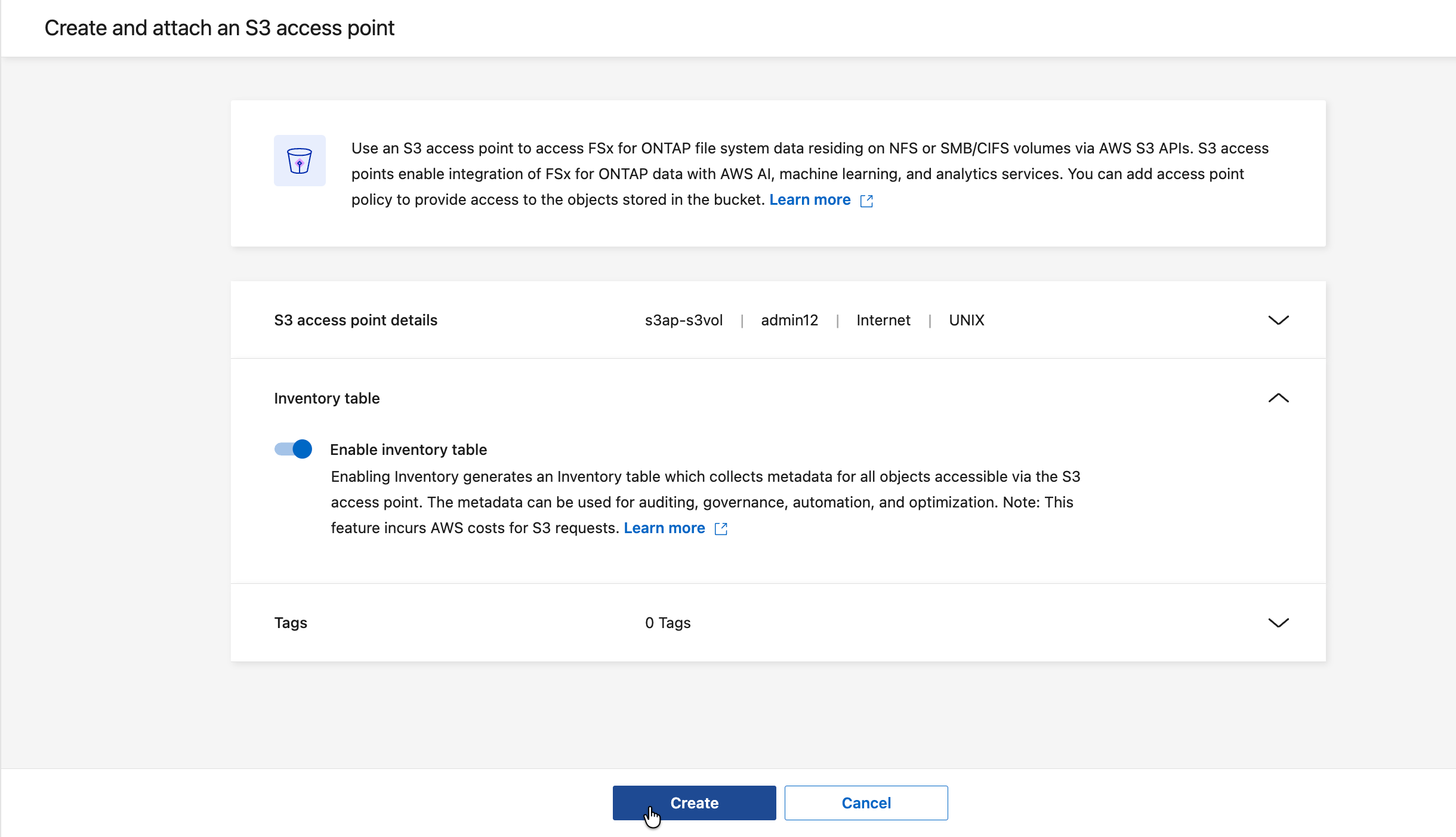Viewport: 1456px width, 837px height.
Task: Open the Learn more link about inventory costs
Action: 664,528
